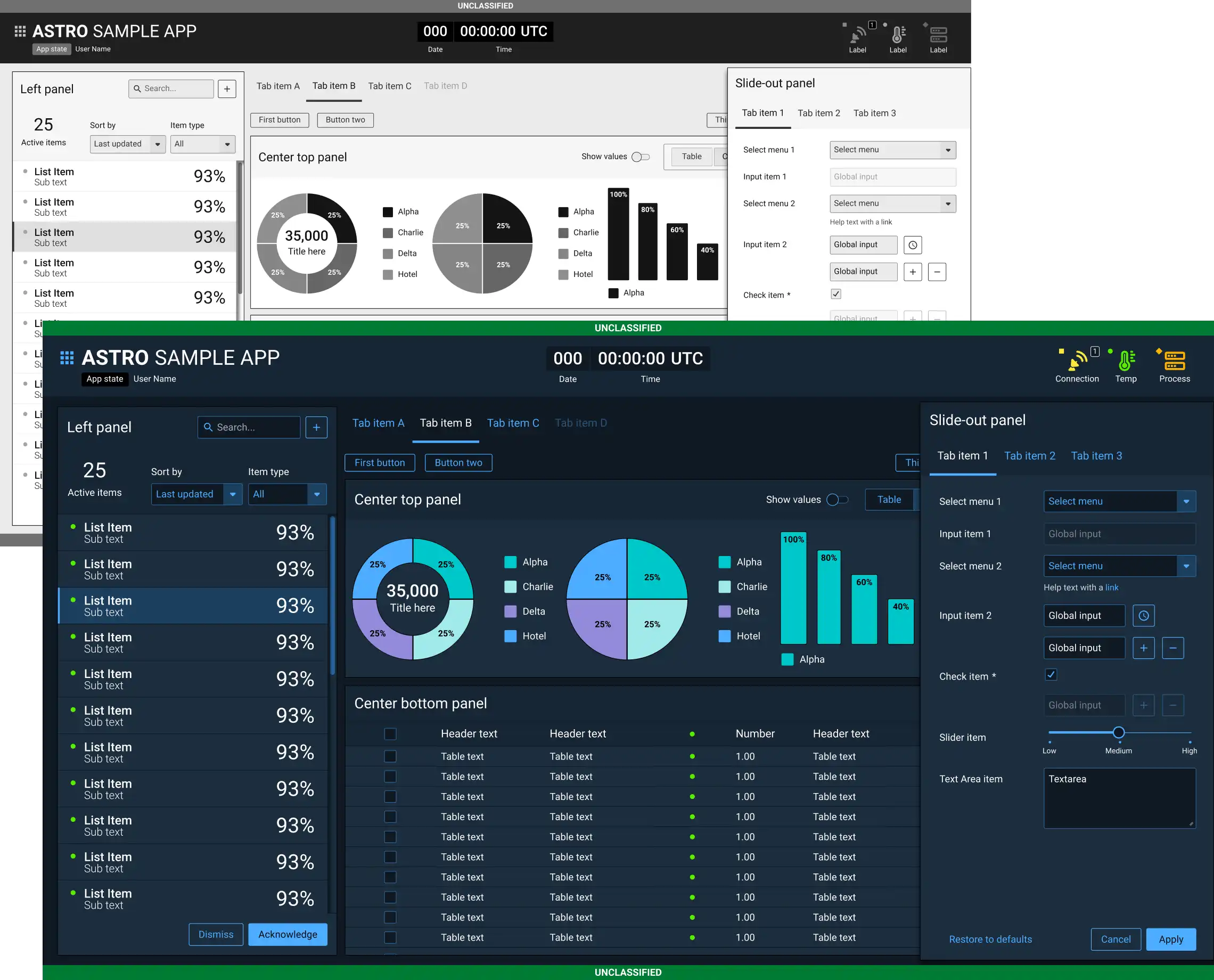Click Restore to defaults link

pyautogui.click(x=989, y=938)
